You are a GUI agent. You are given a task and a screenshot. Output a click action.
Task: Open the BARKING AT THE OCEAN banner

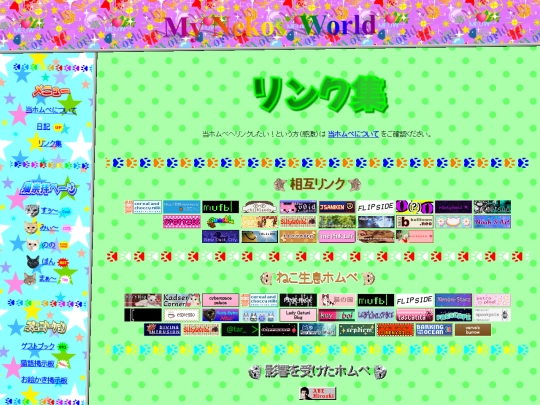434,330
